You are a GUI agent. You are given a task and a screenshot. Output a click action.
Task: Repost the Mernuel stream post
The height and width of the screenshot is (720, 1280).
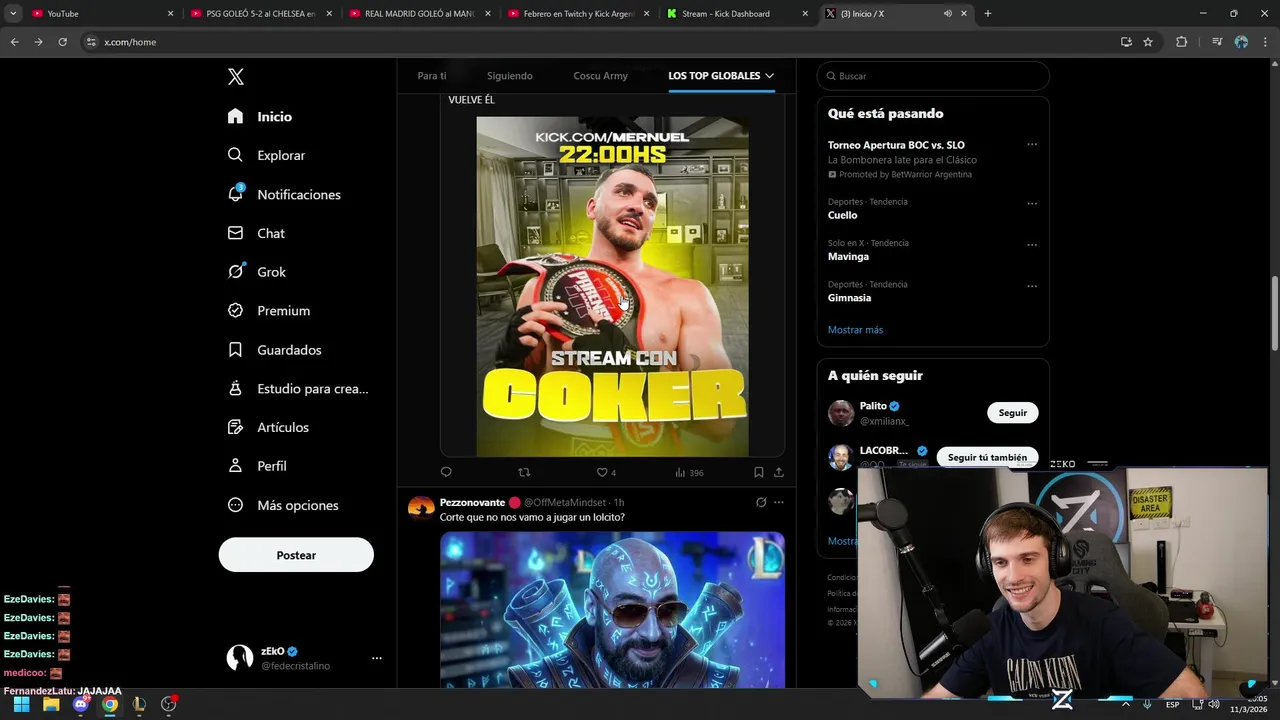pyautogui.click(x=524, y=472)
